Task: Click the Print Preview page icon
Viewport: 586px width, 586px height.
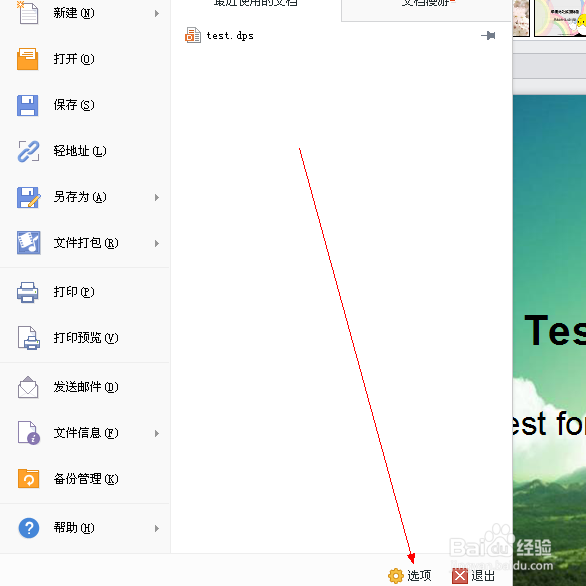Action: (28, 338)
